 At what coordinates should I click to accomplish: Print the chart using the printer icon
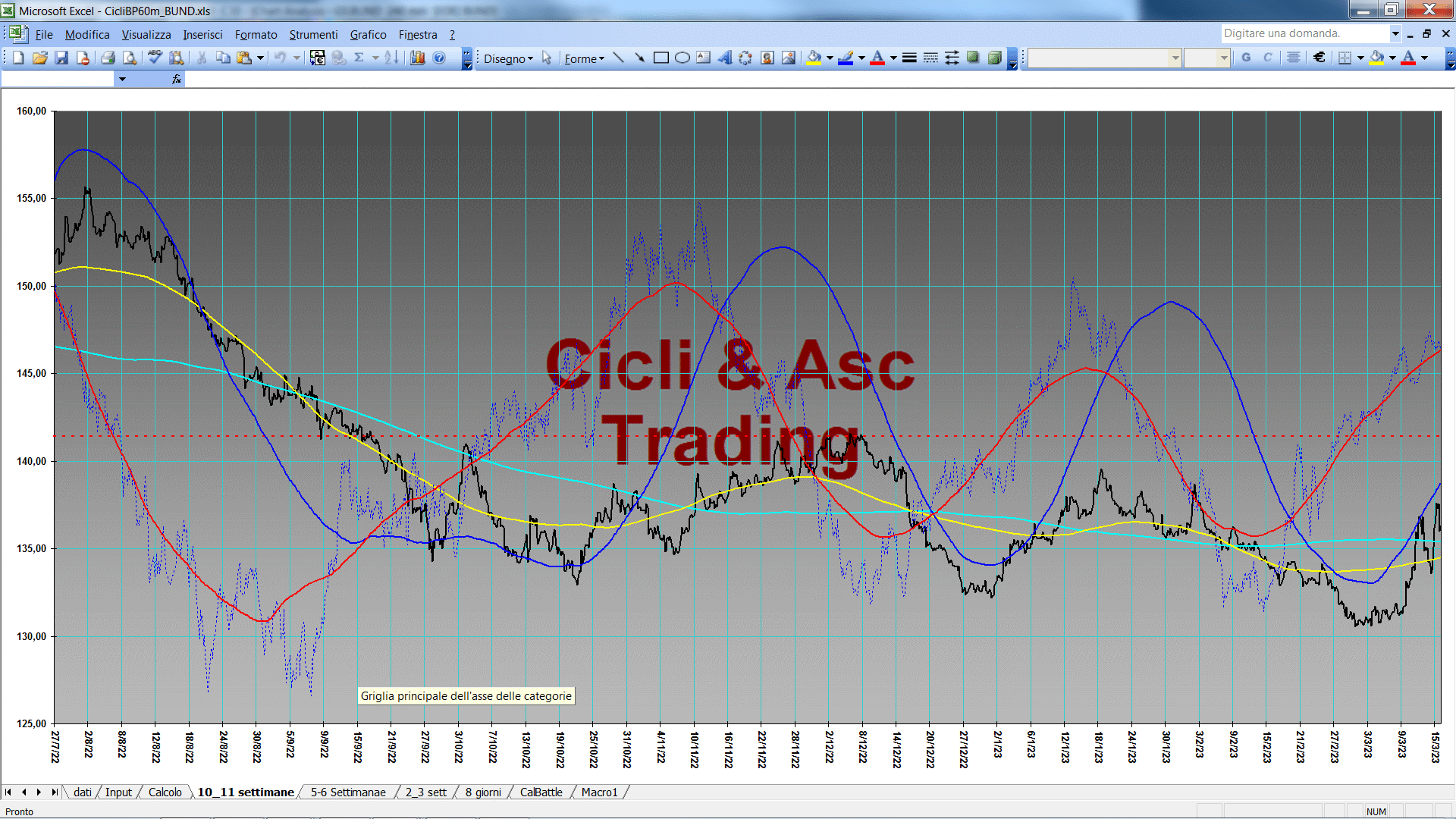[x=108, y=58]
